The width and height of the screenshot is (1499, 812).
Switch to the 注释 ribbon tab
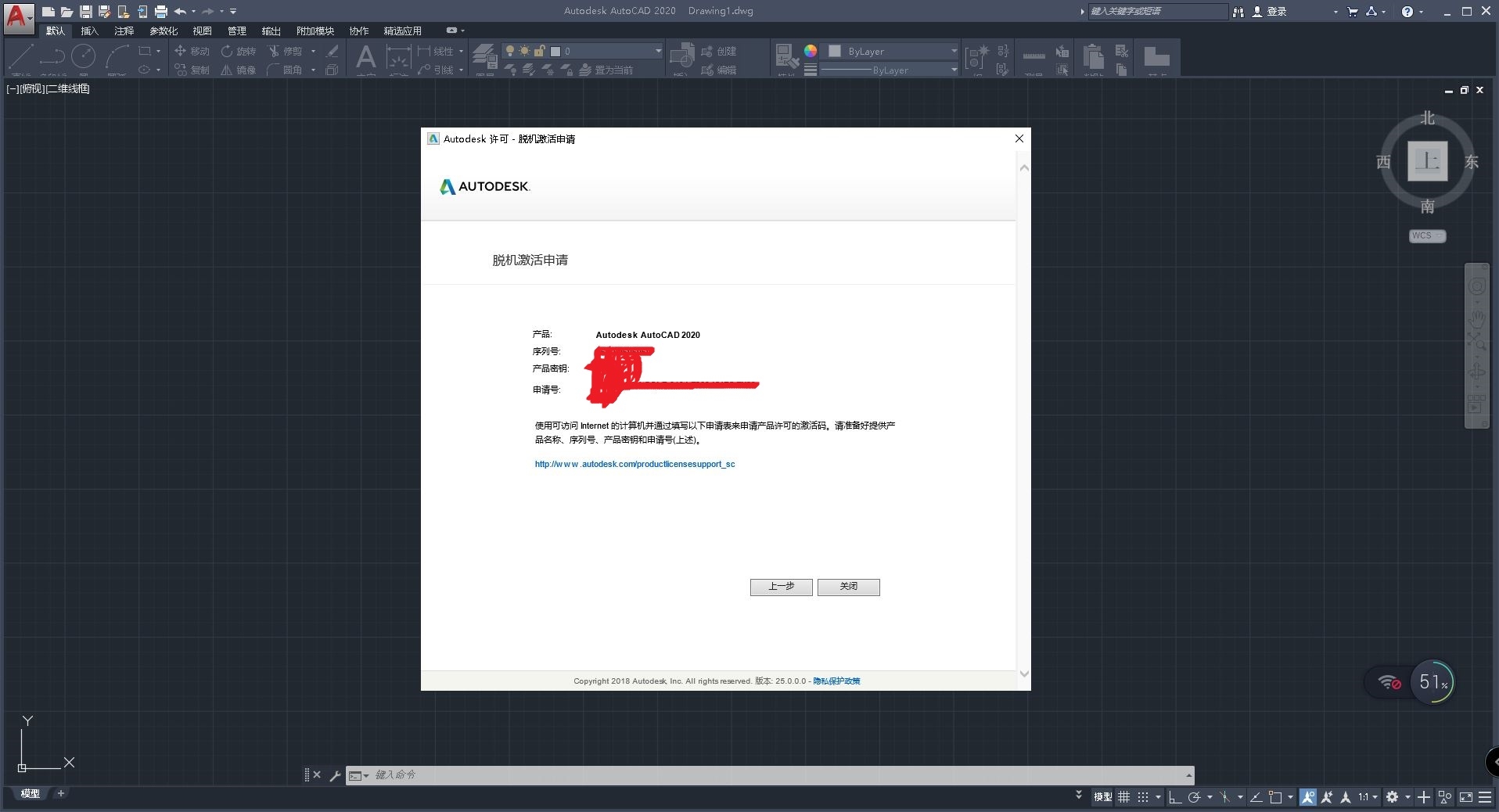coord(124,31)
